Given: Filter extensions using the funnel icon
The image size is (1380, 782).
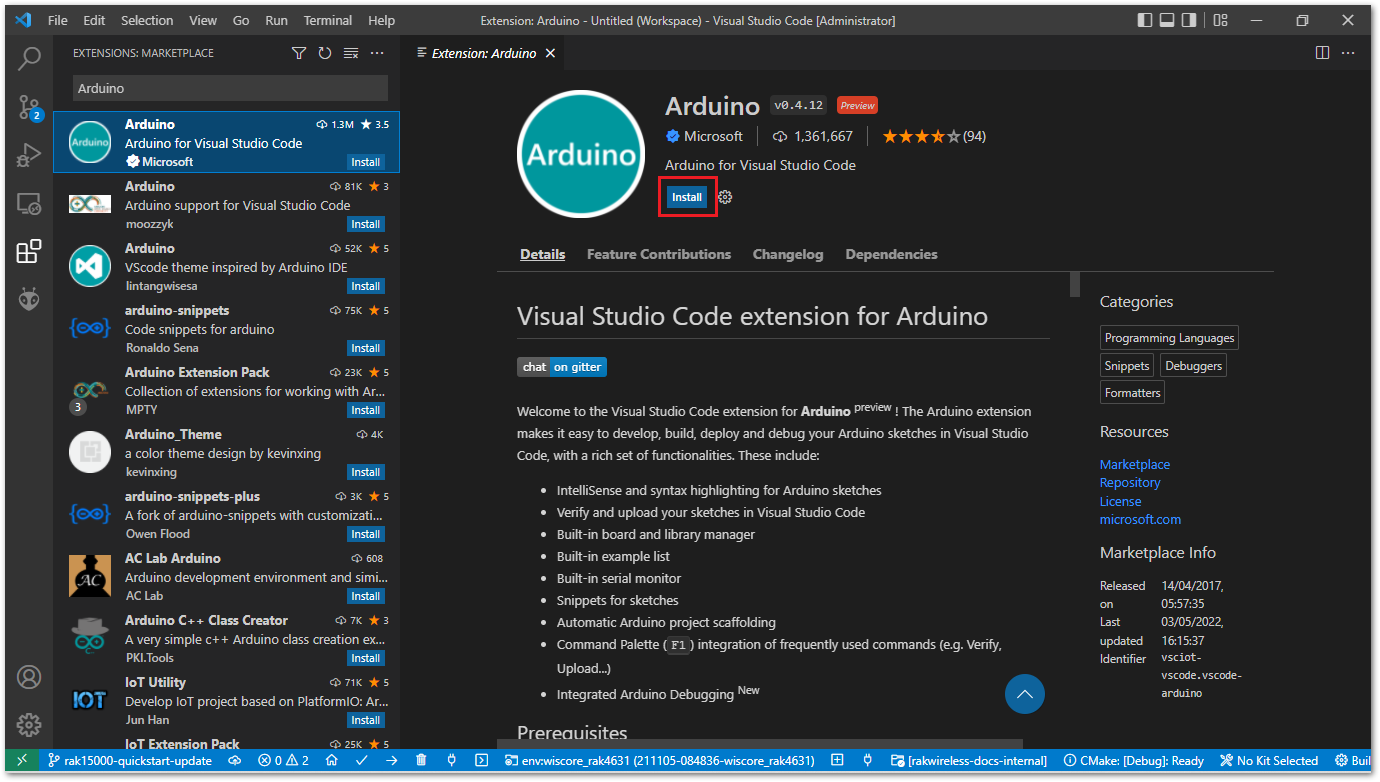Looking at the screenshot, I should 298,53.
